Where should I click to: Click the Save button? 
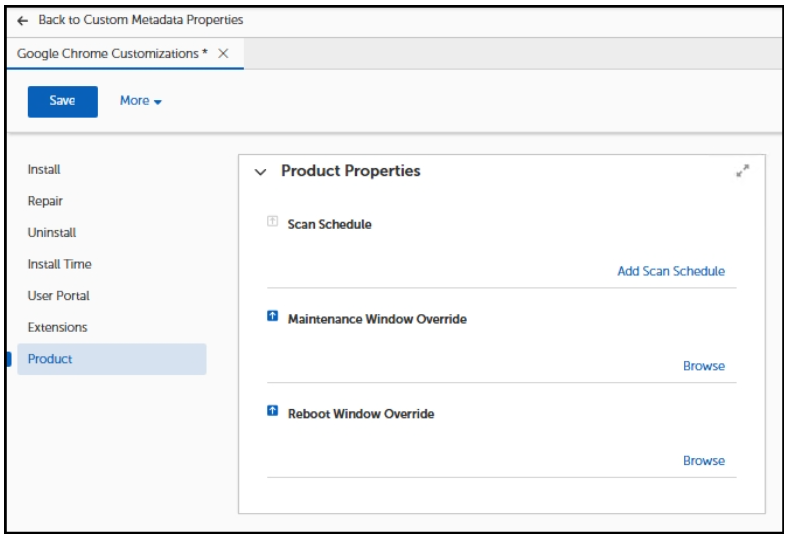pyautogui.click(x=62, y=101)
